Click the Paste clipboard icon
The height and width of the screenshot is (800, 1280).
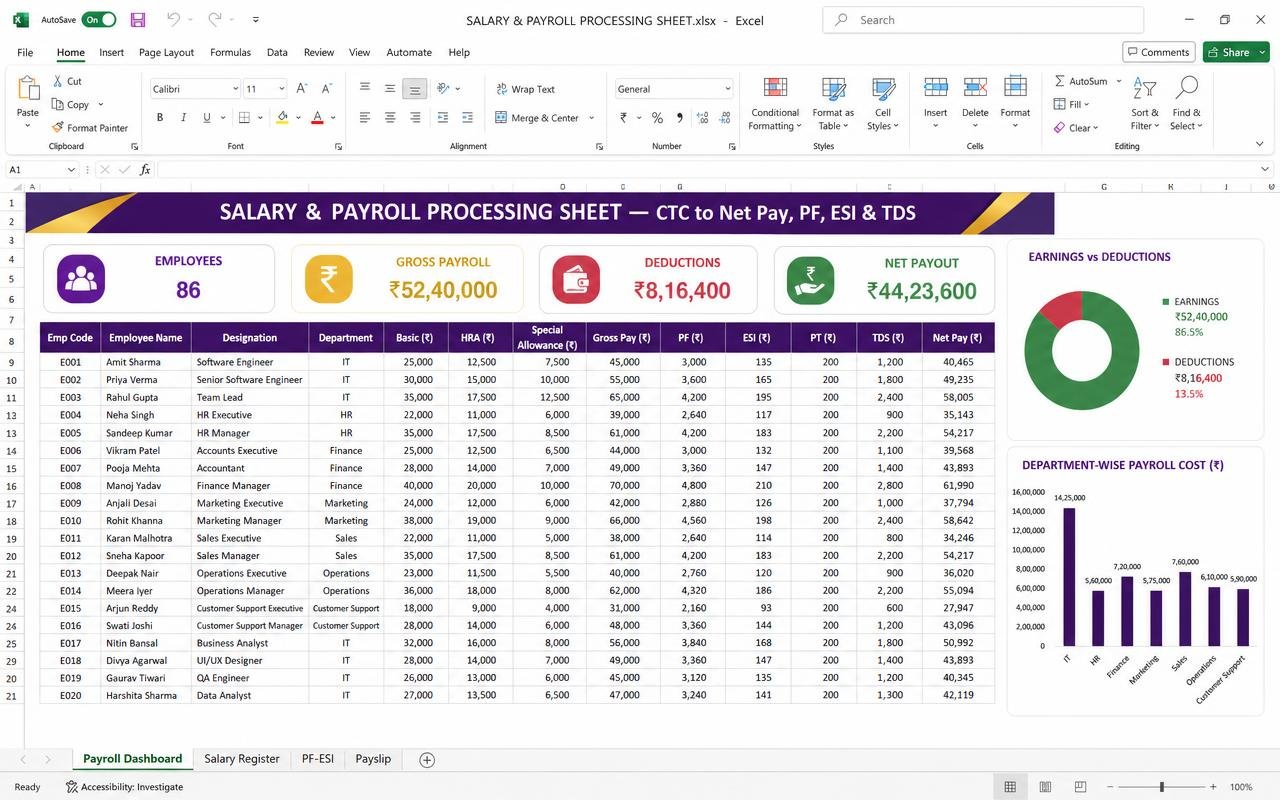[x=28, y=90]
